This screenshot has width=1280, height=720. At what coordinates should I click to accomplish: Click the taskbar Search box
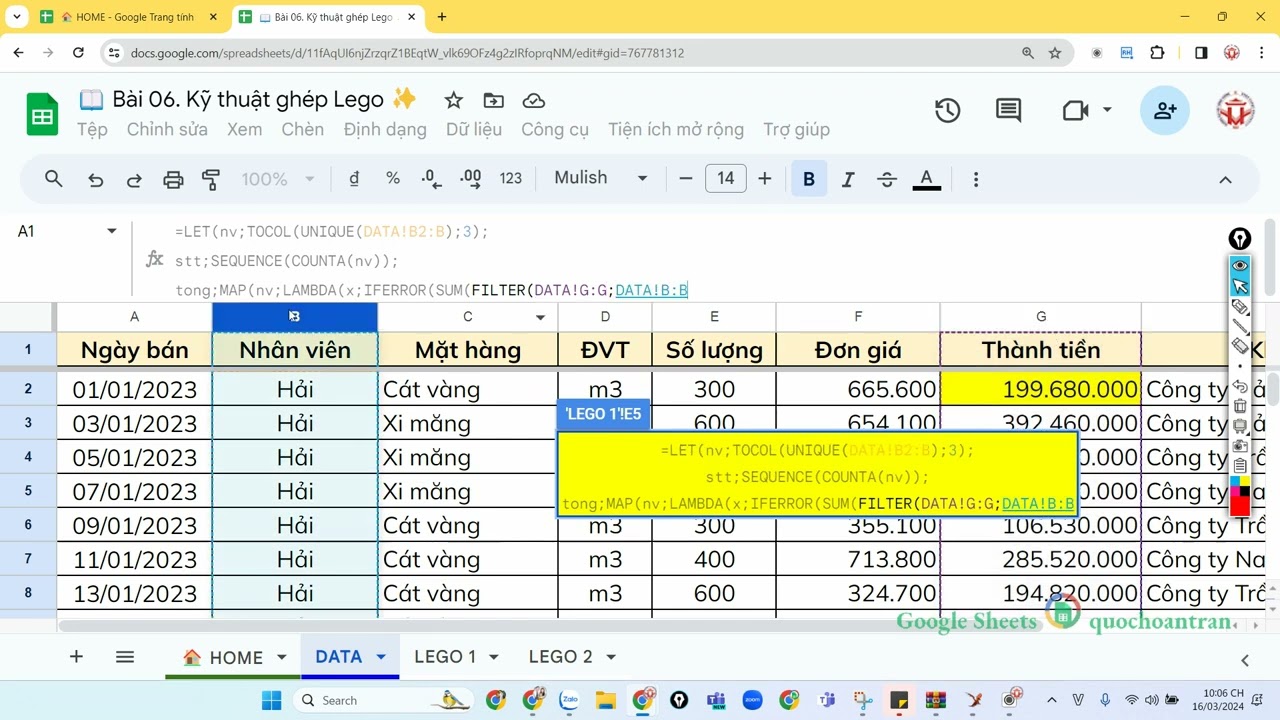[x=383, y=700]
